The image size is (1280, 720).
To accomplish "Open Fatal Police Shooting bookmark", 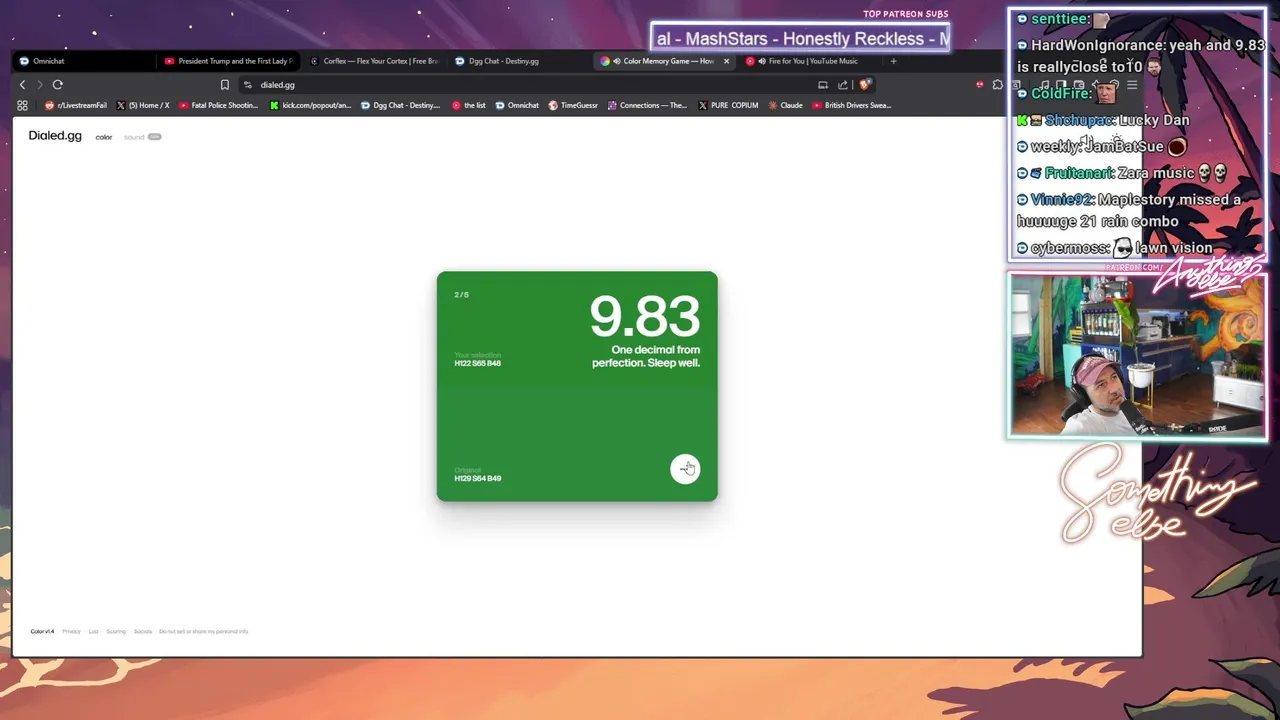I will tap(218, 105).
